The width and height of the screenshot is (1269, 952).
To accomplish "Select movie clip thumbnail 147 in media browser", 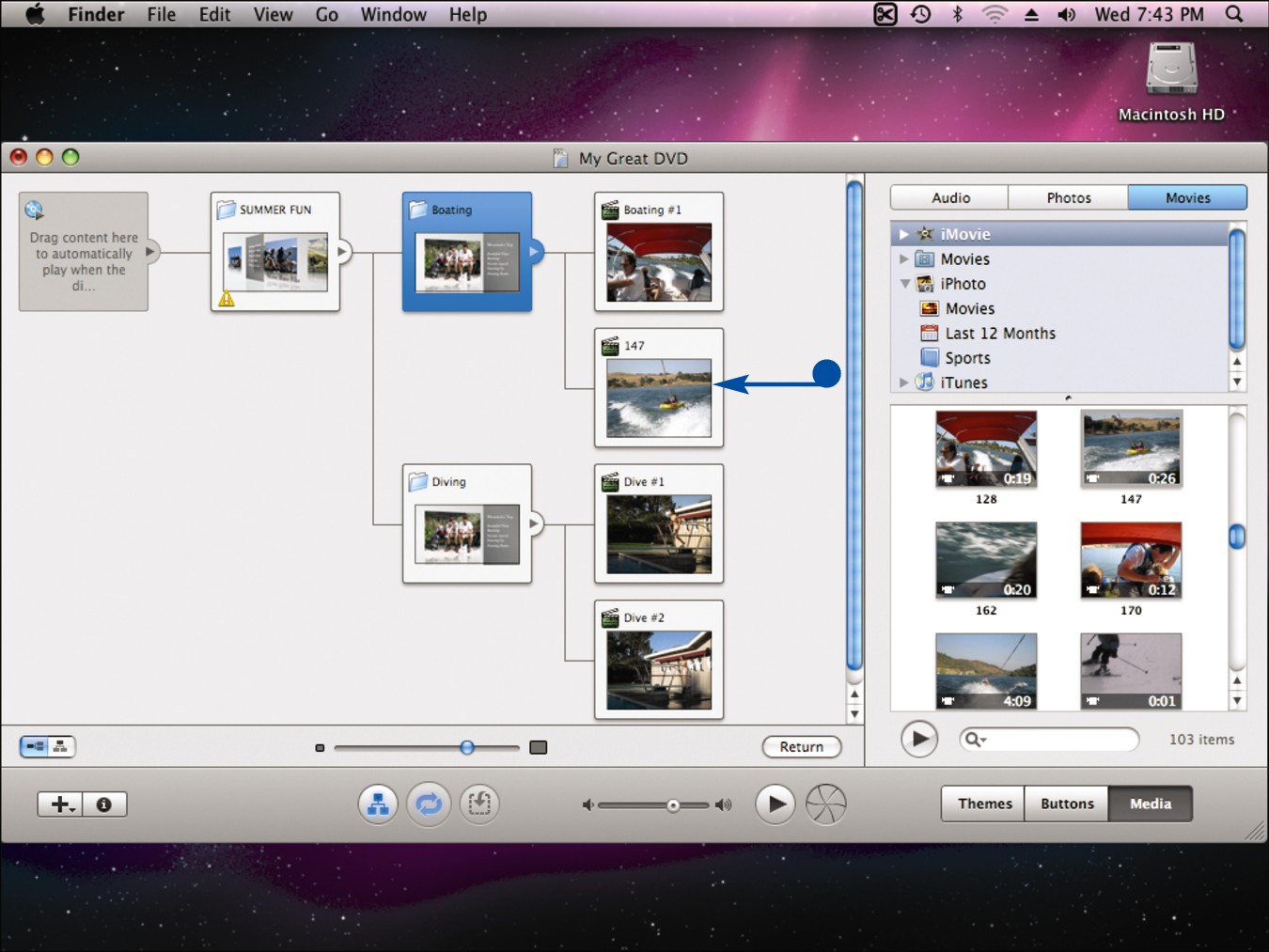I will pos(1131,449).
